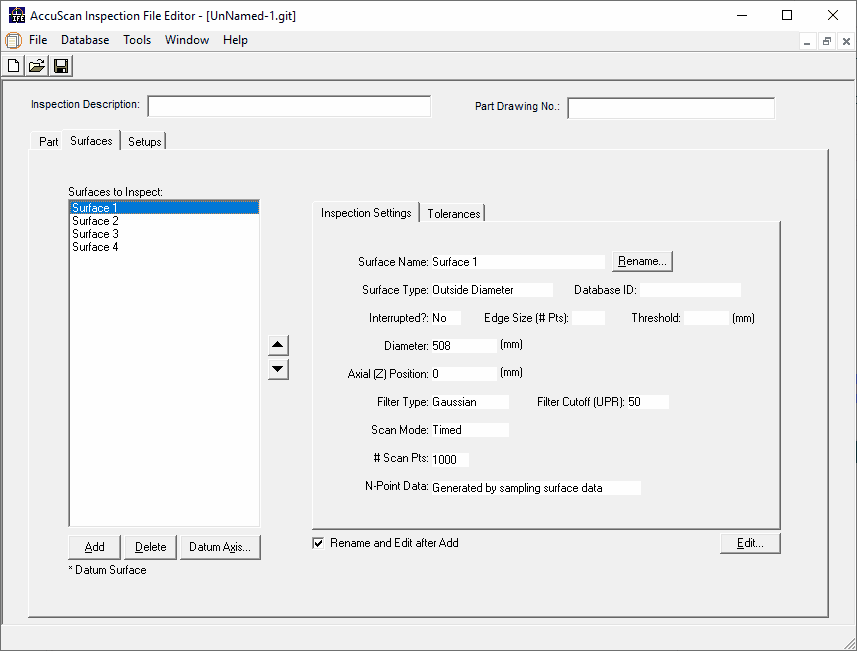Click the Part Drawing No. field
The height and width of the screenshot is (651, 857).
[670, 108]
